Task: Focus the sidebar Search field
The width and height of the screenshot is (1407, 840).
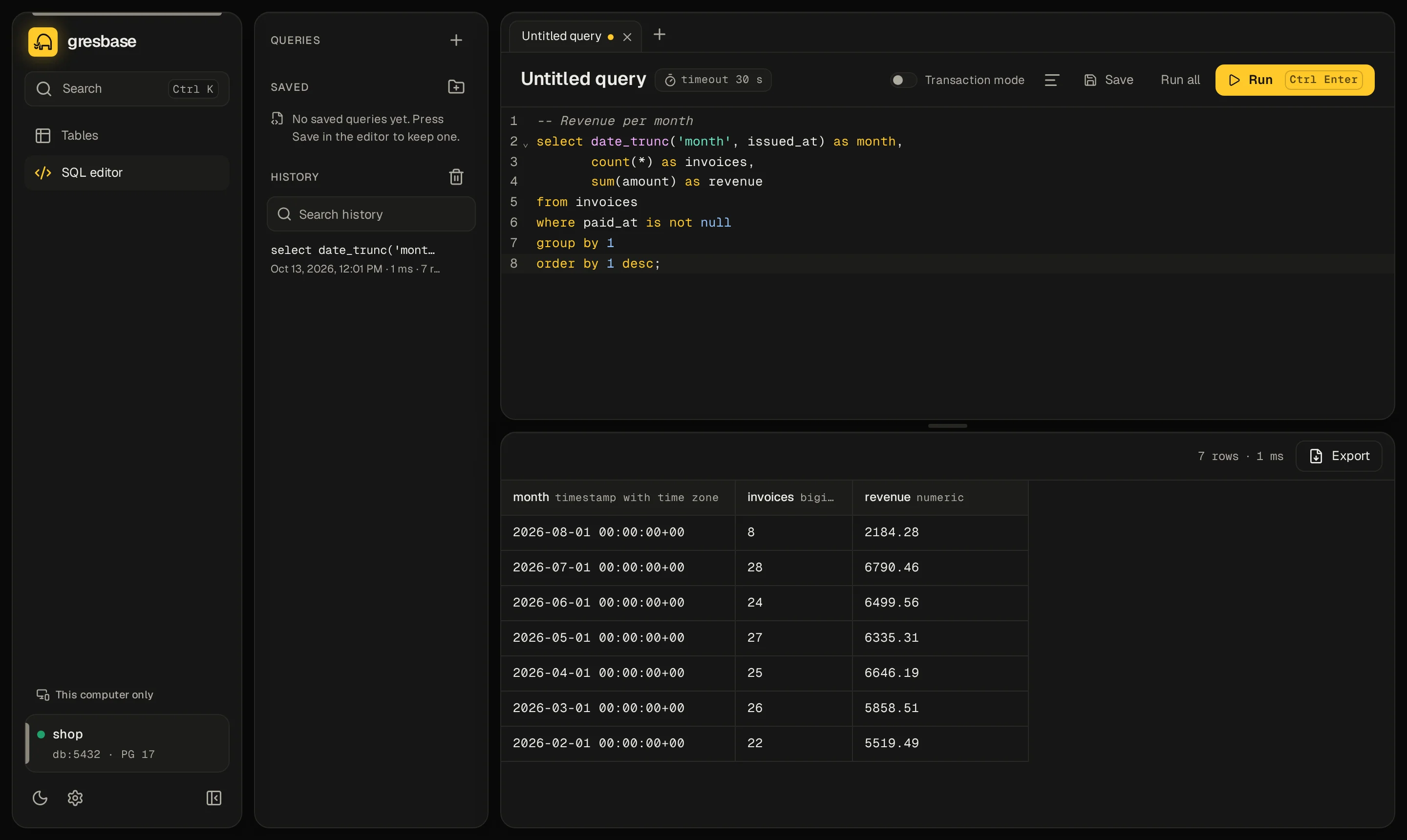Action: tap(127, 89)
